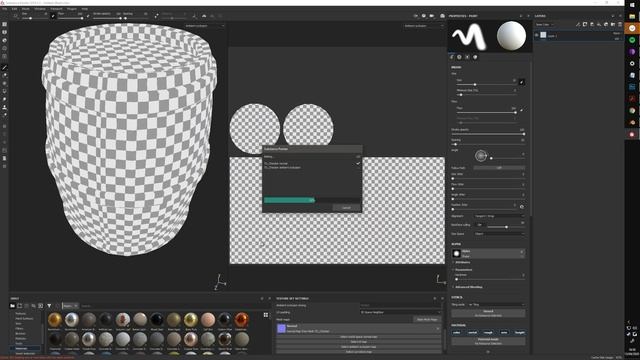Screen dimensions: 640x360
Task: Open the Viewport menu
Action: [56, 9]
